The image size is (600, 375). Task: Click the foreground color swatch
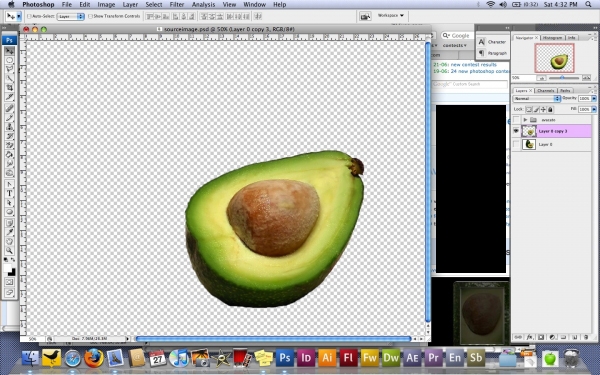coord(8,268)
